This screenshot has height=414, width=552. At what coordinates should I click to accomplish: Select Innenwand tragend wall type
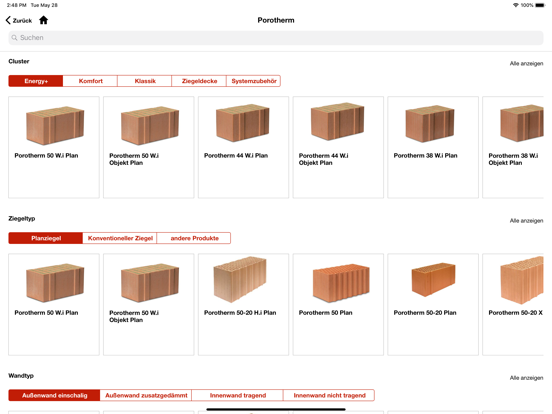pyautogui.click(x=238, y=395)
